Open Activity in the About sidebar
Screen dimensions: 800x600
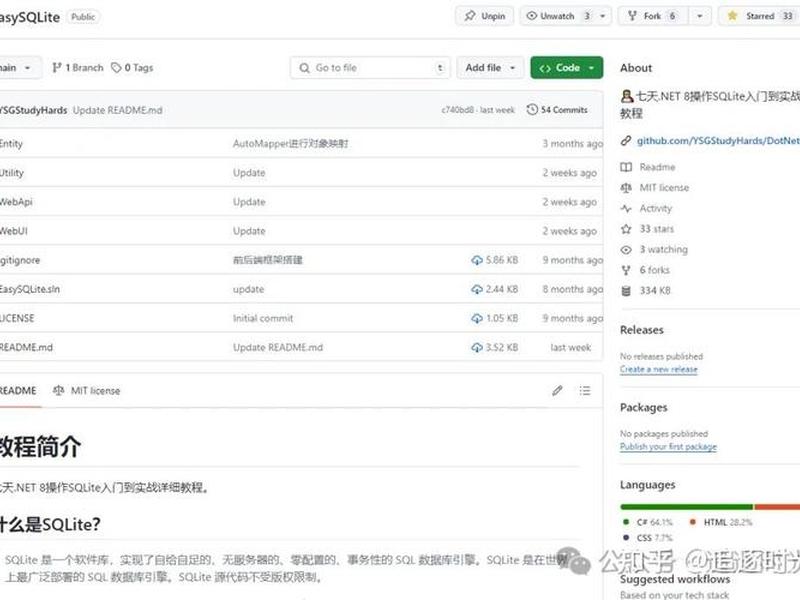[x=656, y=208]
